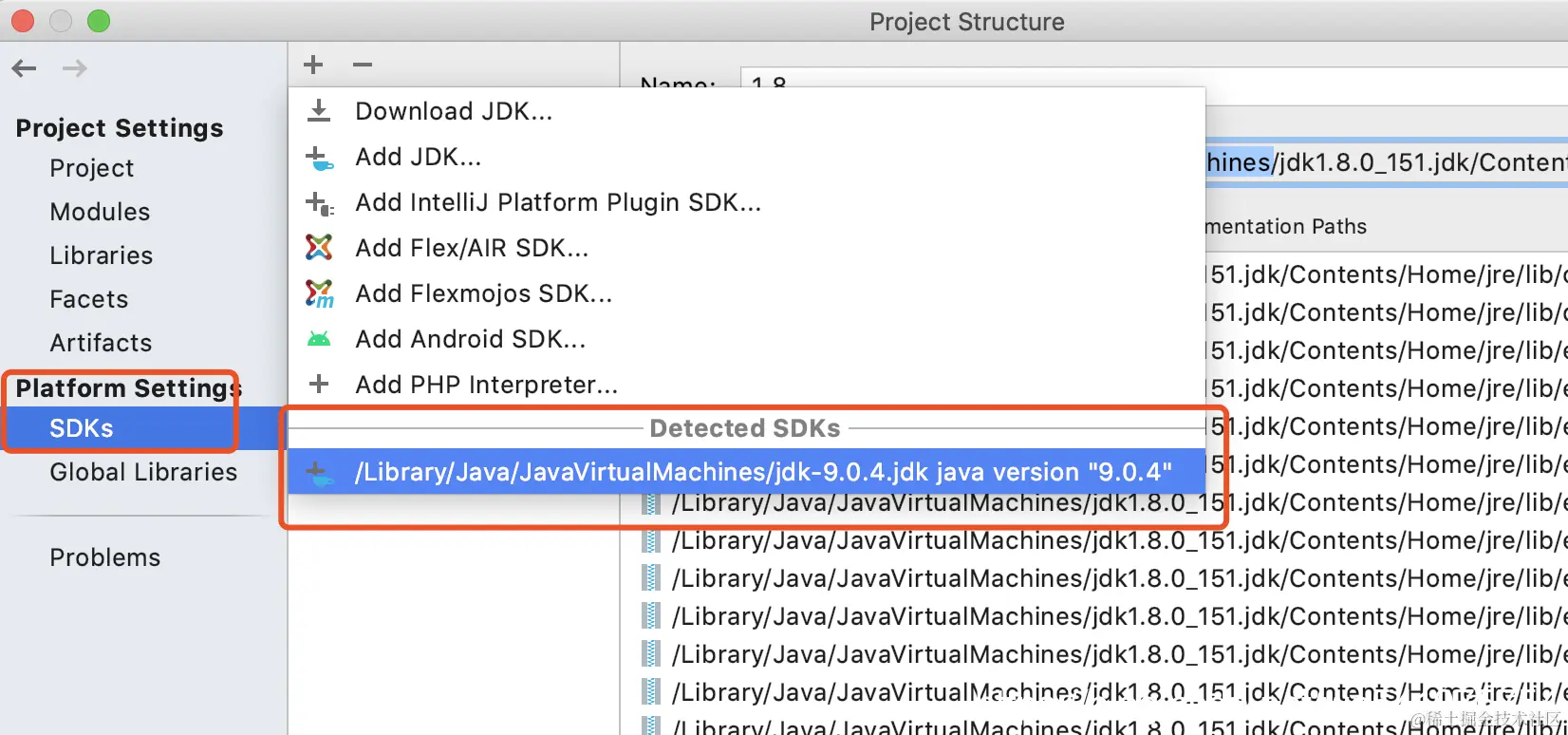
Task: Select Add Flex/AIR SDK... entry
Action: coord(747,248)
